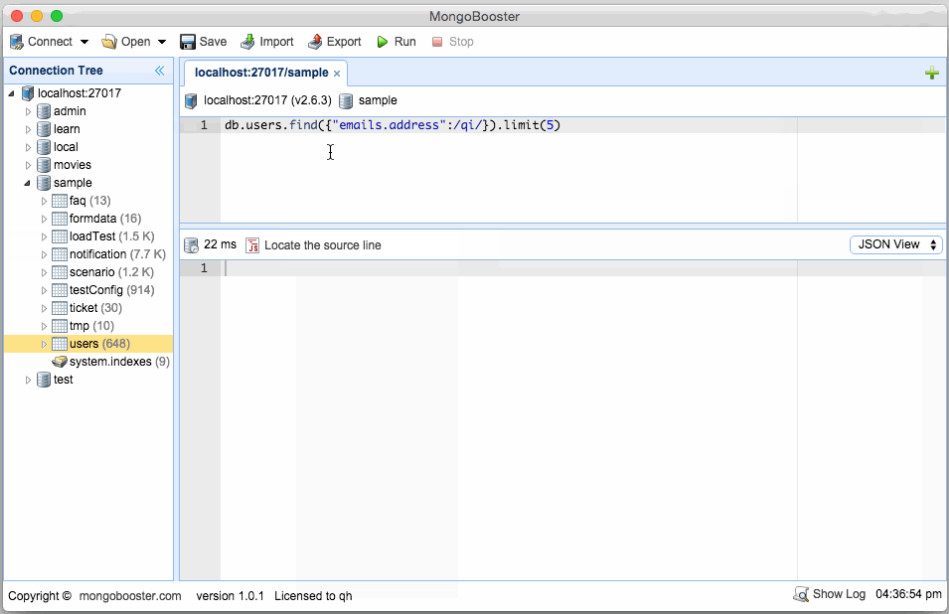Expand the users collection node
The height and width of the screenshot is (614, 949).
(x=44, y=344)
